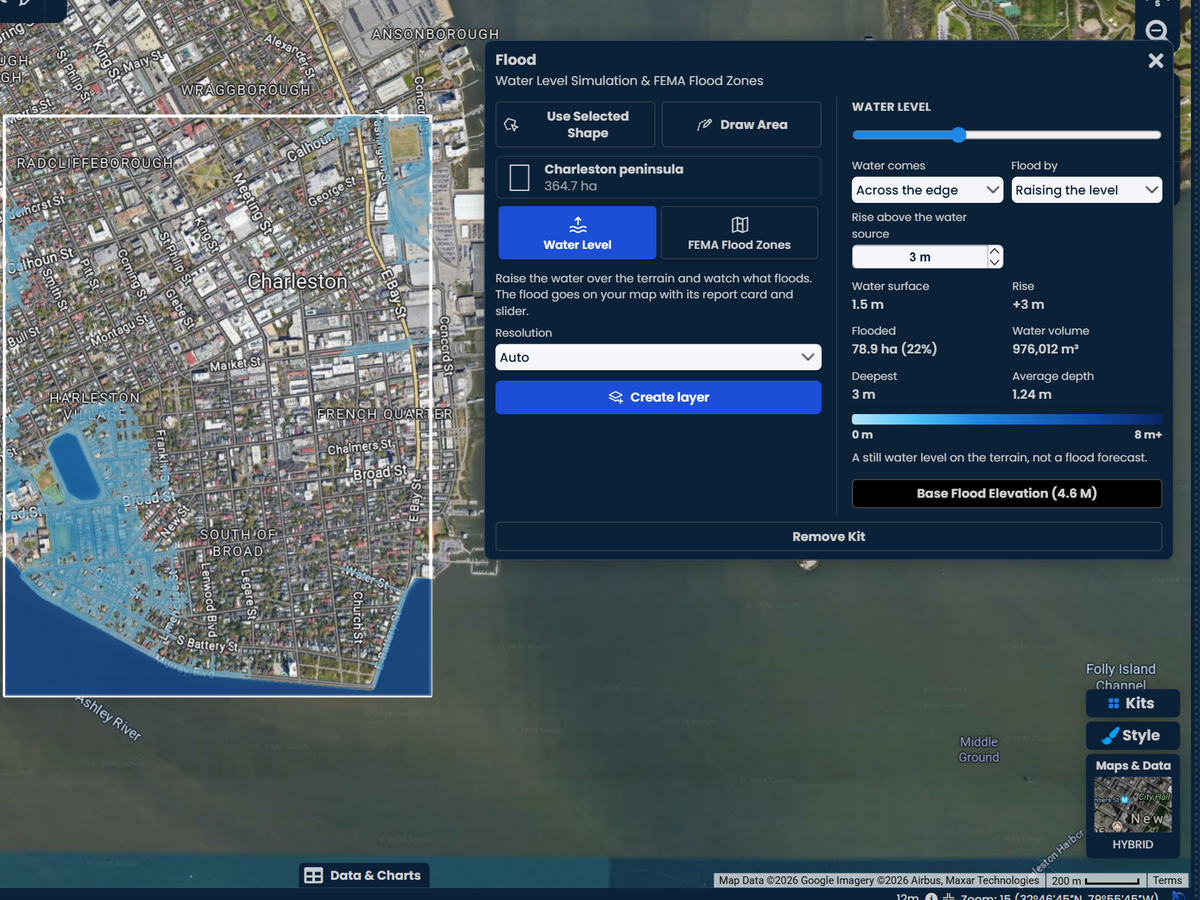Open the Water comes dropdown

click(x=927, y=190)
